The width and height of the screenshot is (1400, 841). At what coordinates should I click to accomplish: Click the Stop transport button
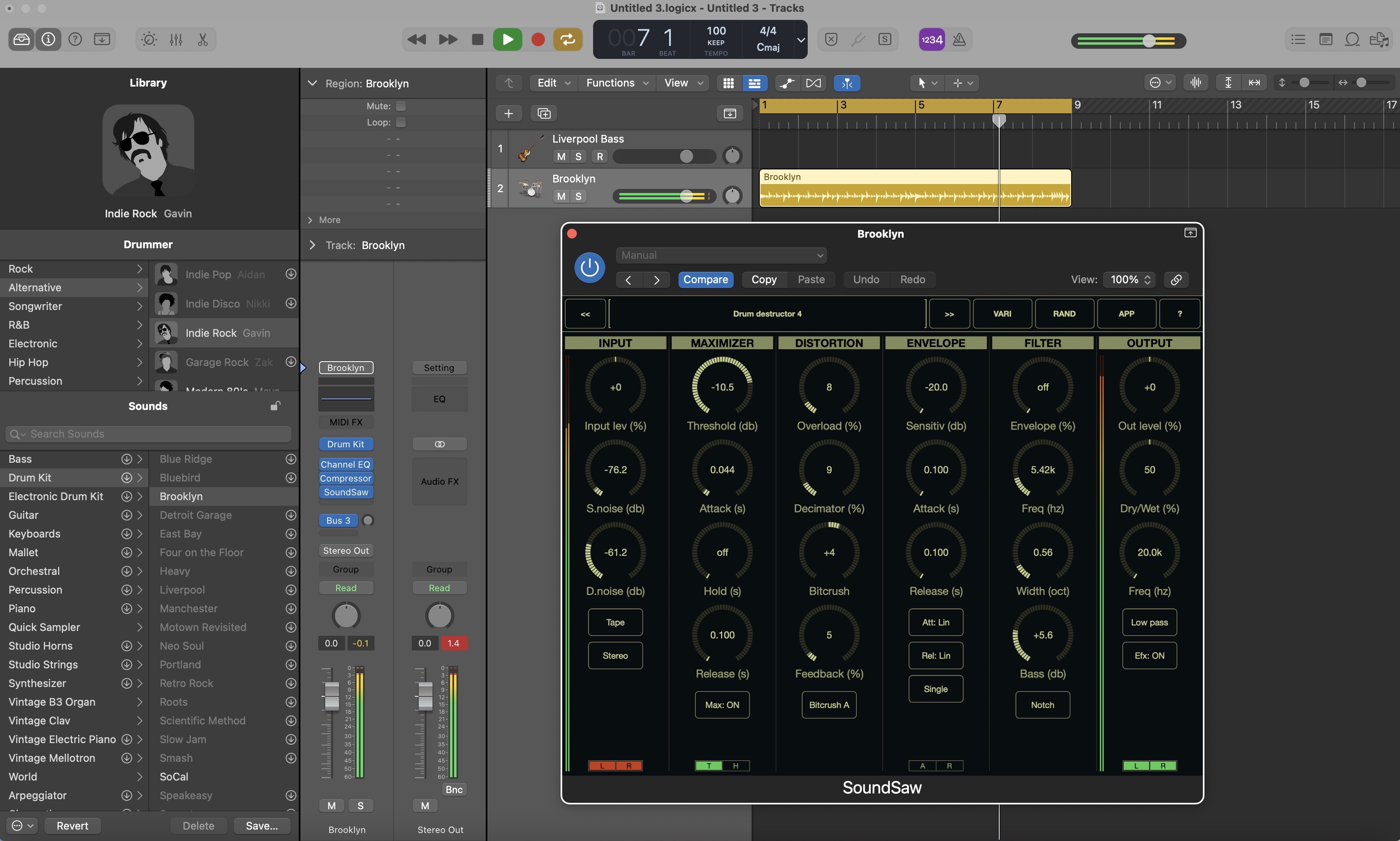coord(478,39)
